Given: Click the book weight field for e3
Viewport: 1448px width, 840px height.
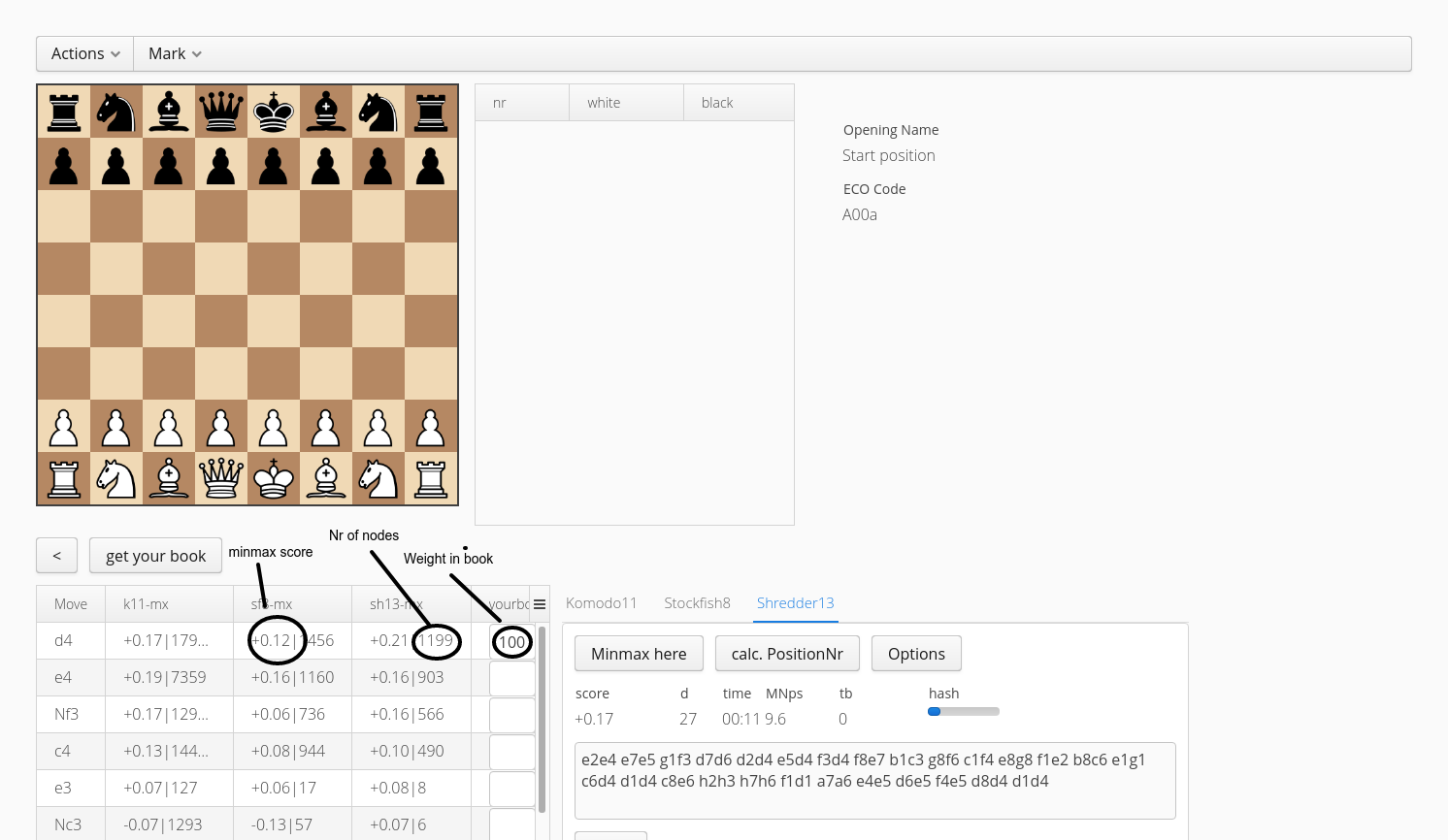Looking at the screenshot, I should point(512,790).
